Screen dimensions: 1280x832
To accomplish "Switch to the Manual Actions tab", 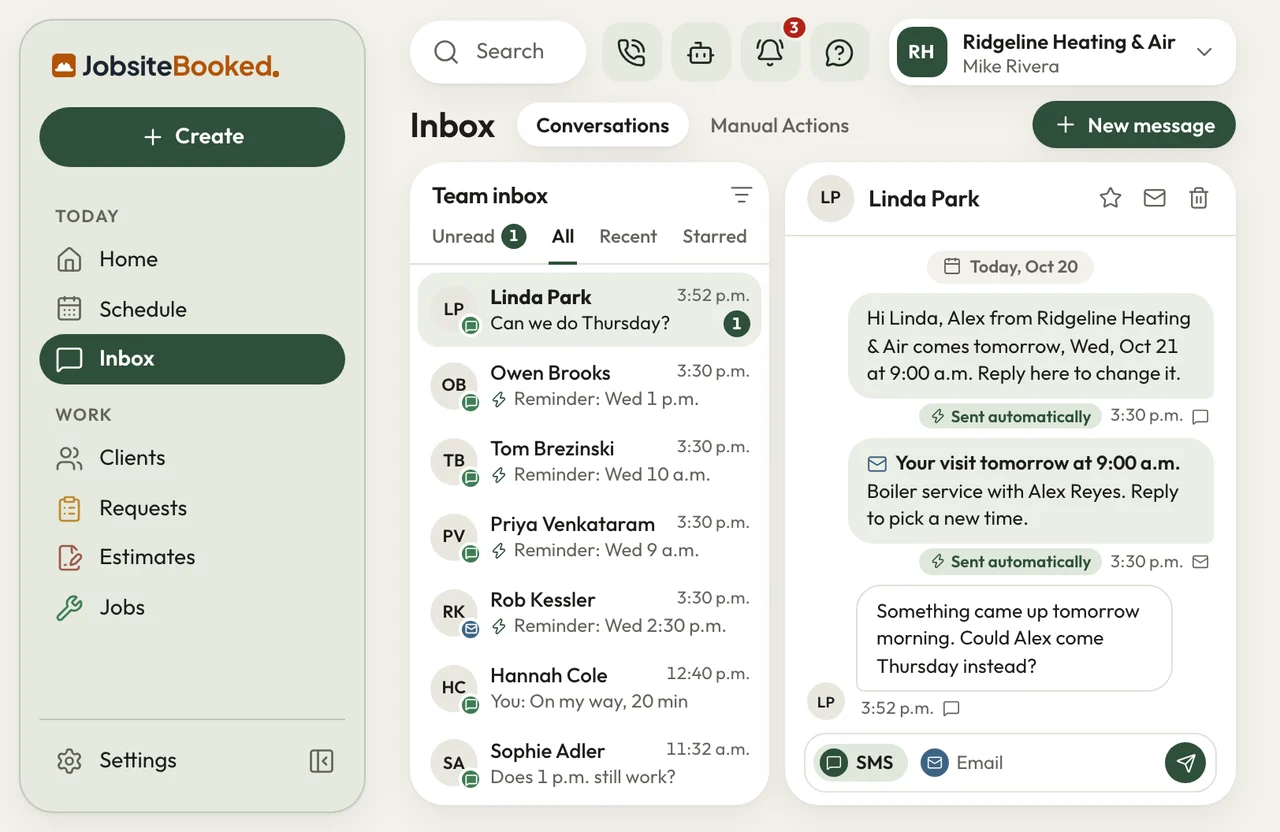I will (x=779, y=126).
